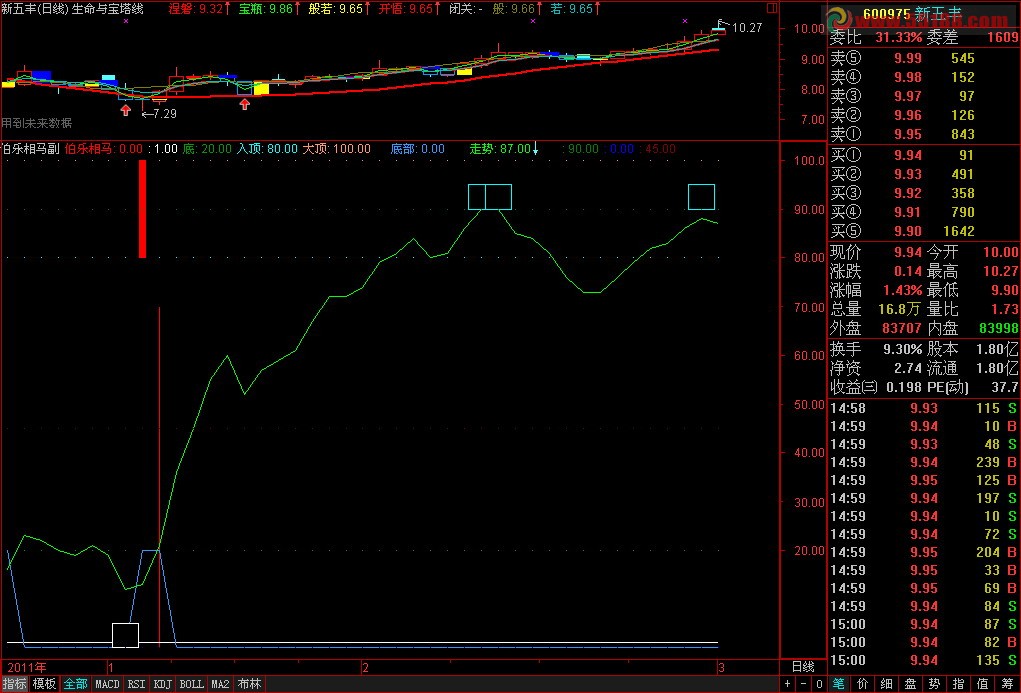Click the 委比 31.33% value
This screenshot has width=1021, height=693.
898,38
